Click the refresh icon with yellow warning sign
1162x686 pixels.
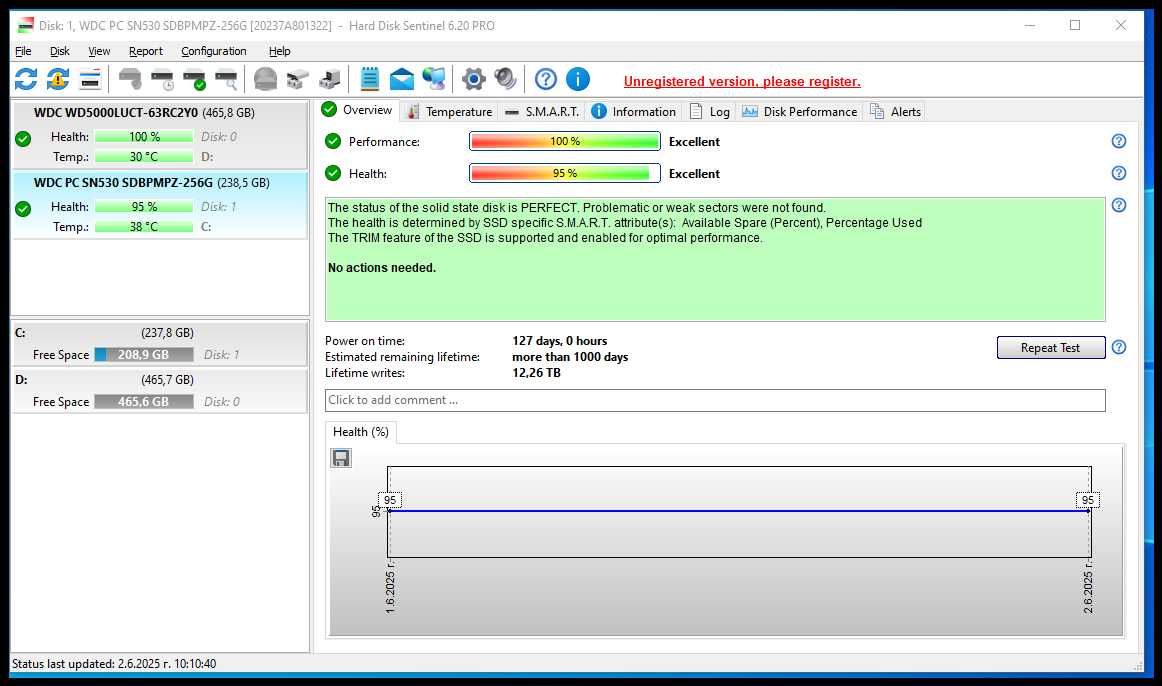coord(58,79)
